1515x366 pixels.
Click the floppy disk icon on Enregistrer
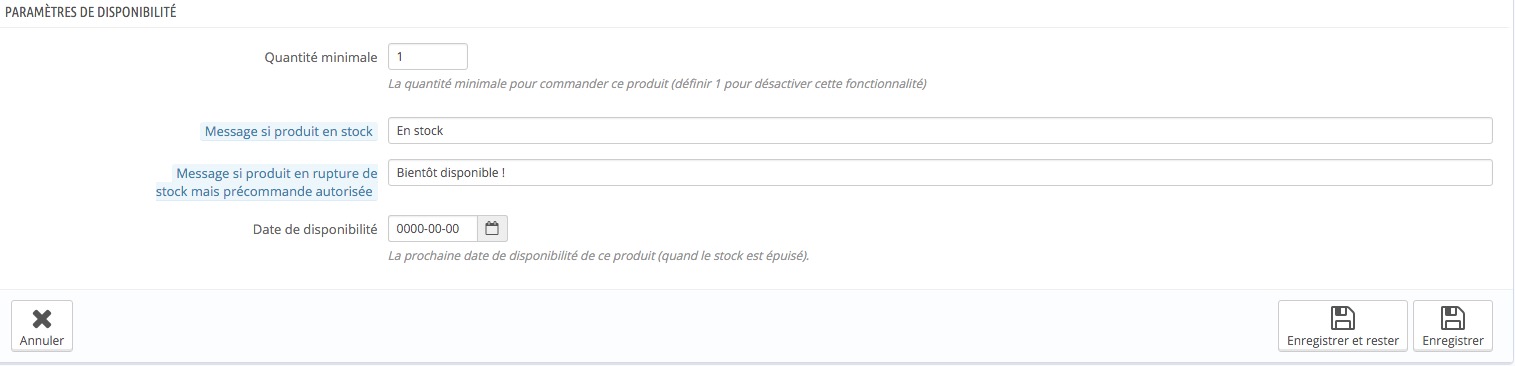(1452, 319)
